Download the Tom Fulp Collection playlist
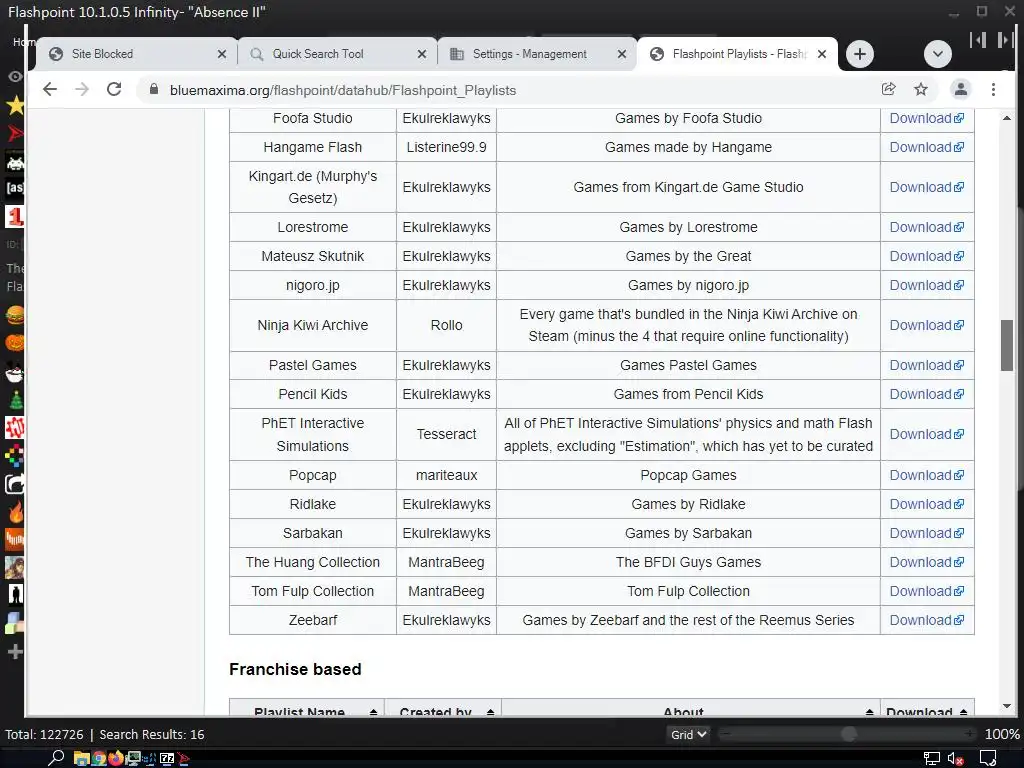Viewport: 1024px width, 768px height. coord(926,591)
